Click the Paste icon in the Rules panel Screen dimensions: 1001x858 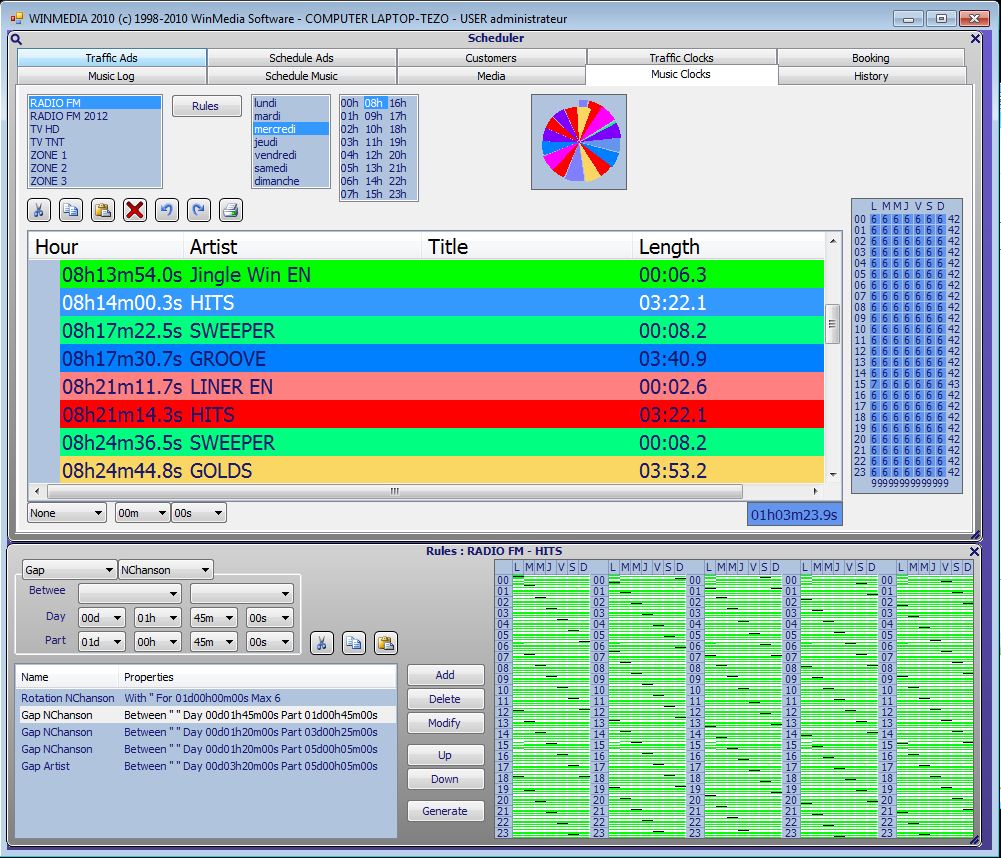pos(386,643)
